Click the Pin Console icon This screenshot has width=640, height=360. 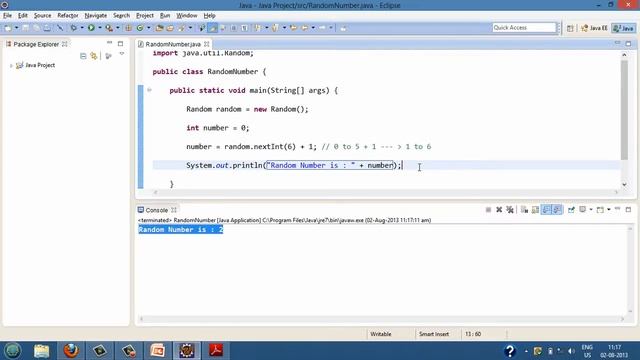click(x=571, y=210)
